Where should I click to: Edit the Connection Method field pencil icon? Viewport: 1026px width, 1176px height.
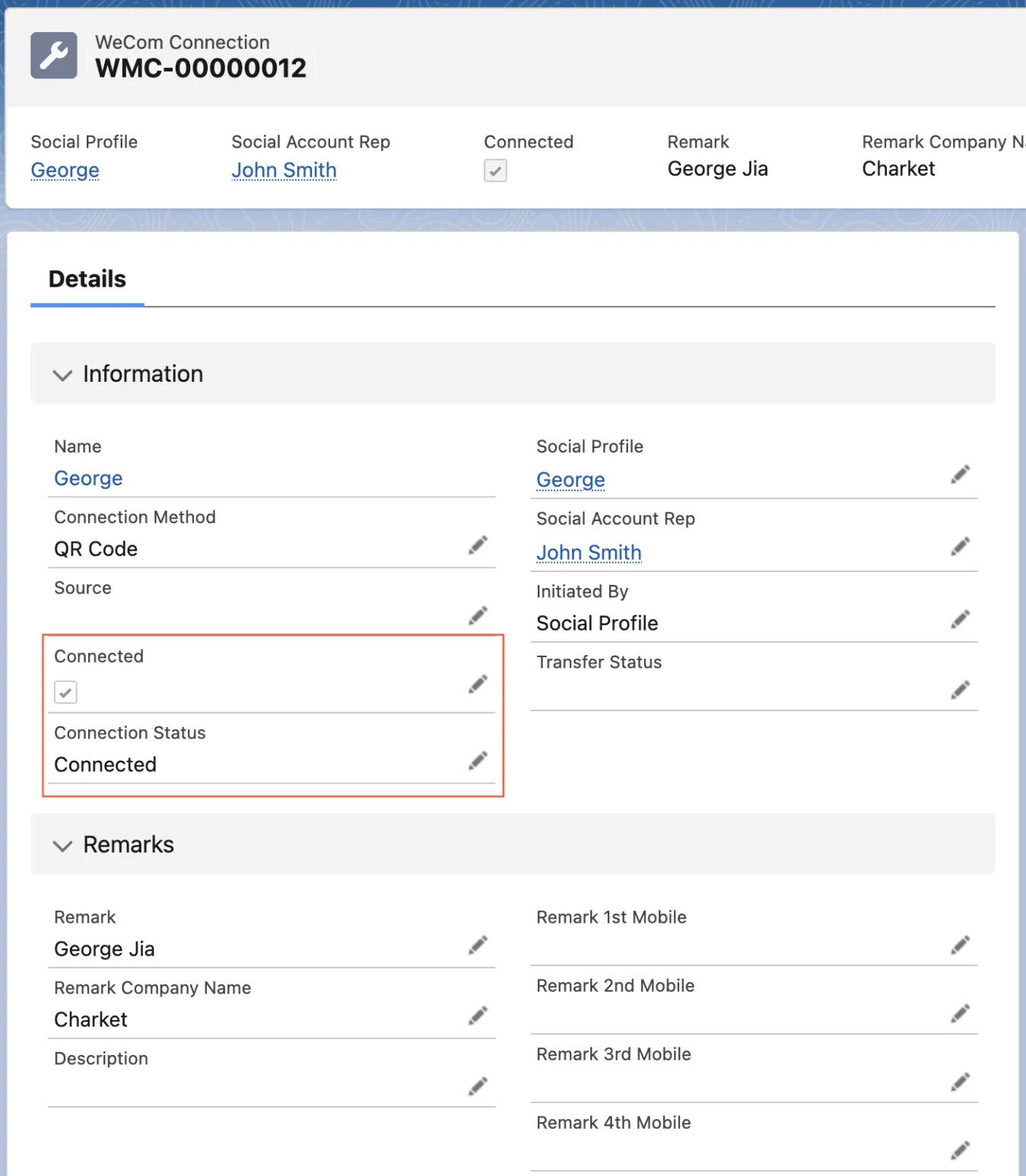pos(478,545)
